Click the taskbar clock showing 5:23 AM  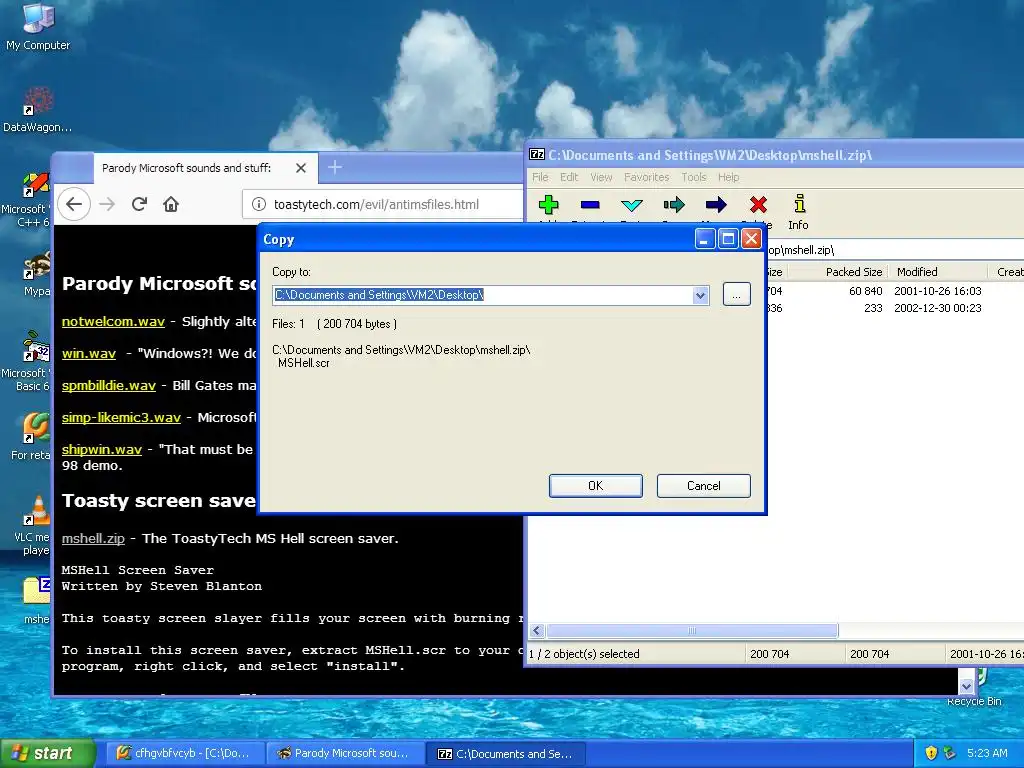point(987,753)
